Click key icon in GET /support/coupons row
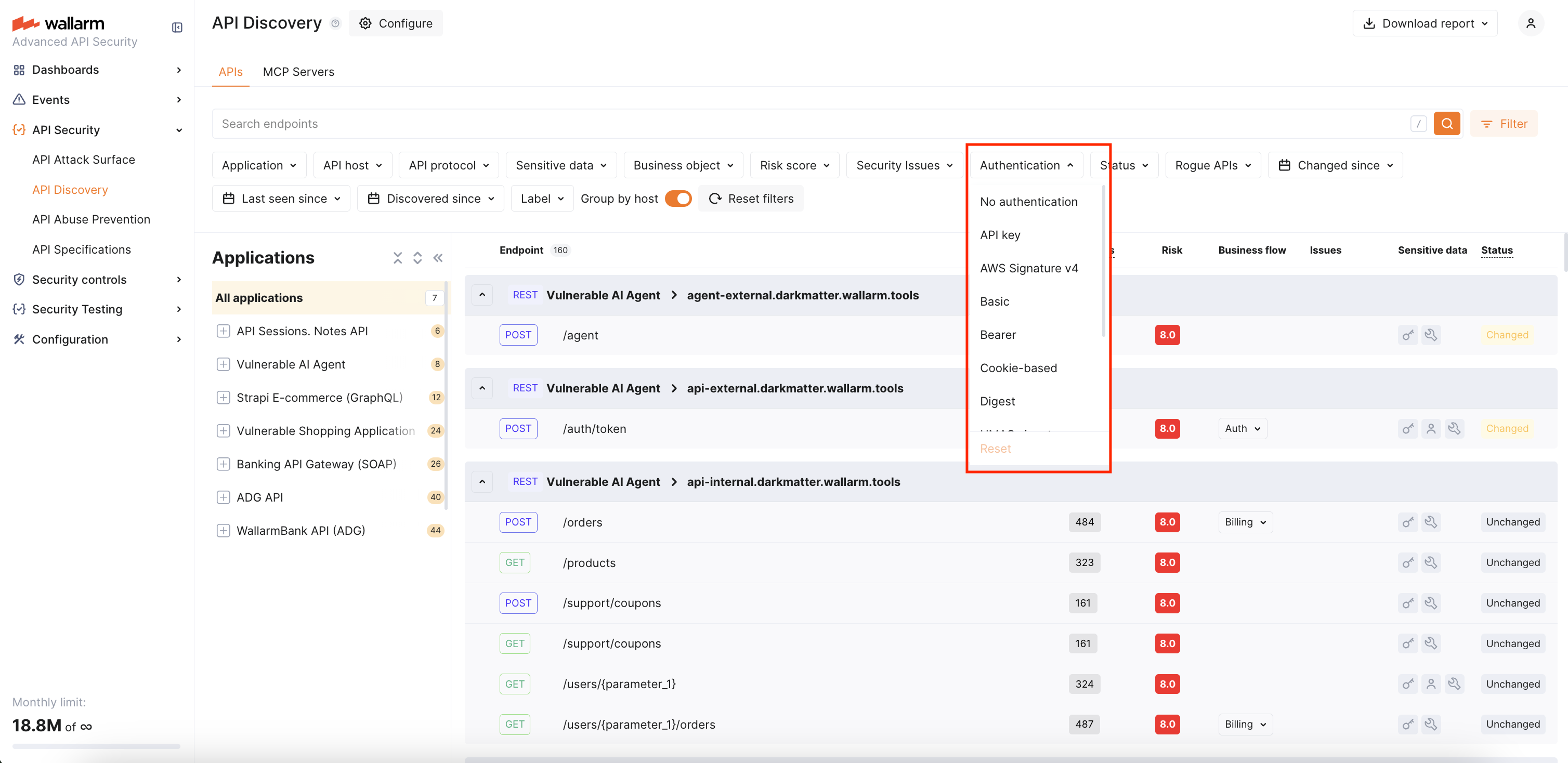1568x763 pixels. click(x=1407, y=644)
